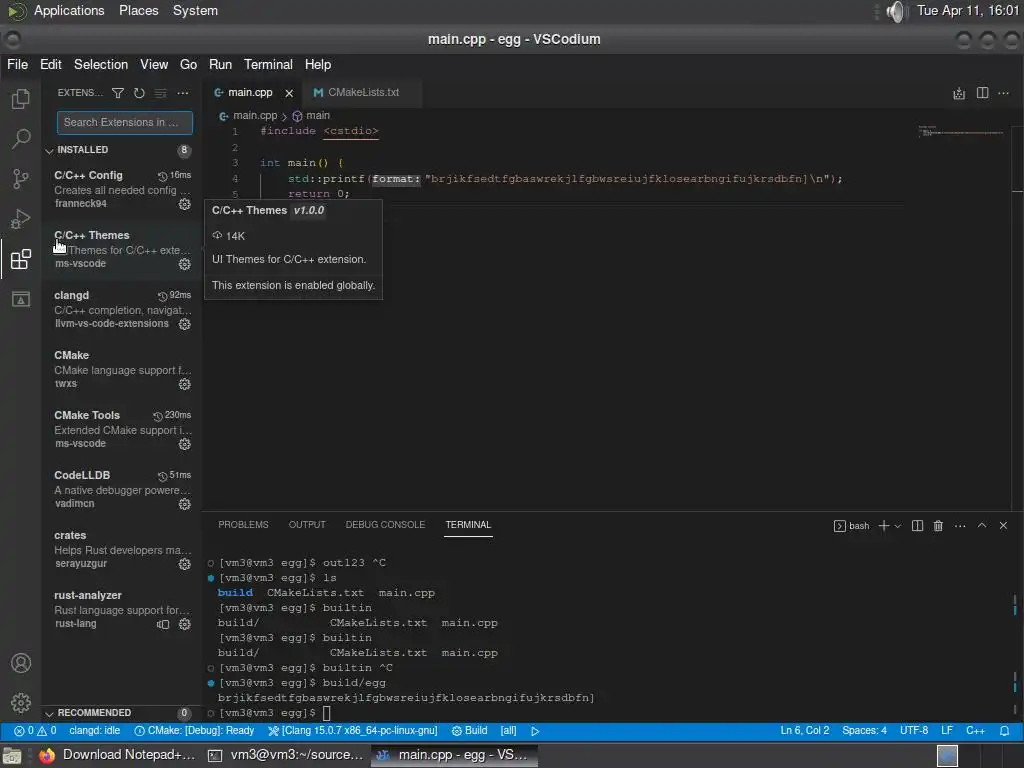Kill the terminal with trash icon
The height and width of the screenshot is (768, 1024).
pos(938,526)
